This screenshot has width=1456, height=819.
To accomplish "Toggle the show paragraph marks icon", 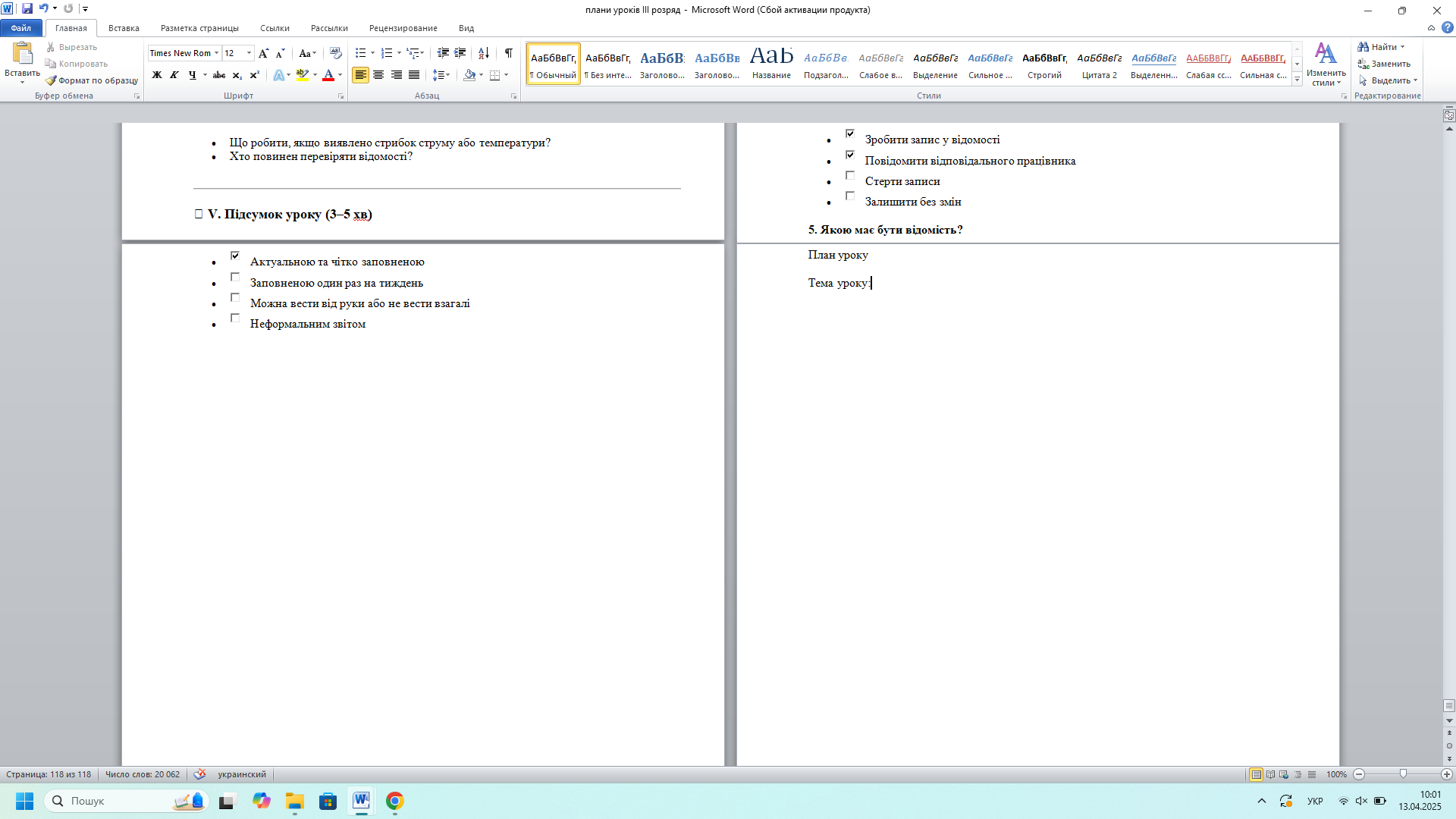I will click(x=508, y=53).
